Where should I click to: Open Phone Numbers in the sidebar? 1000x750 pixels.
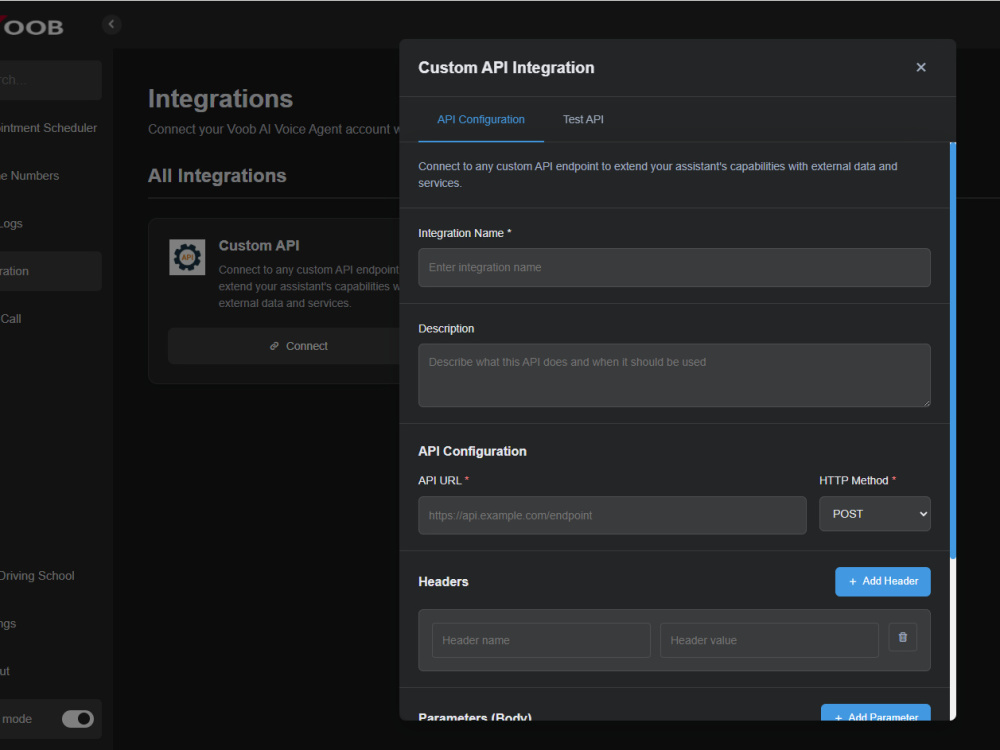click(29, 175)
